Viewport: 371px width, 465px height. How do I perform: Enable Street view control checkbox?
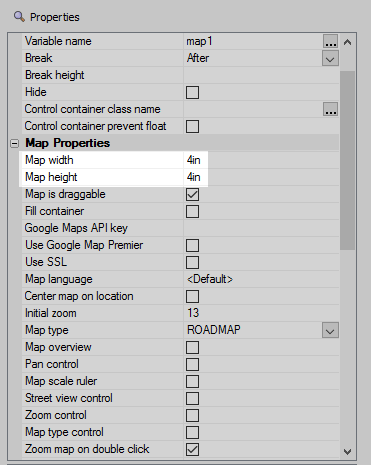[x=192, y=398]
